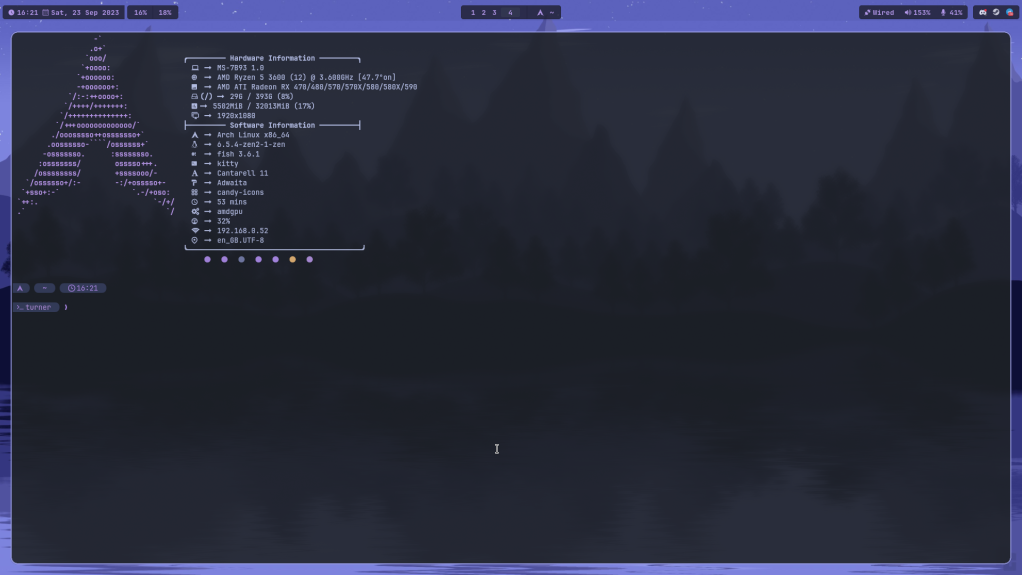Click the driver icon beside amdgpu
Screen dimensions: 1022x575
point(195,211)
